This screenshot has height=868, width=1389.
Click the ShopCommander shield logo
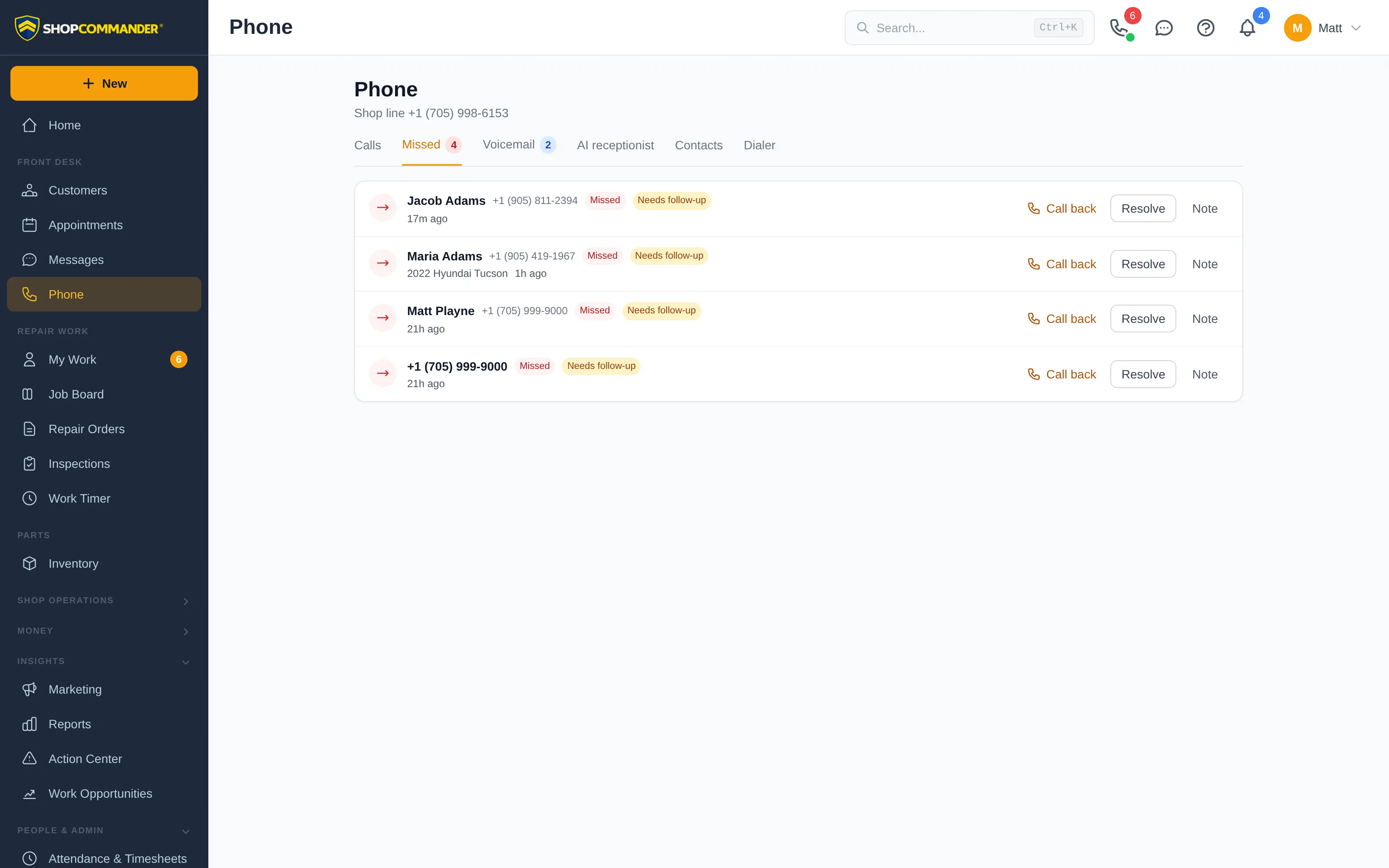click(x=27, y=27)
